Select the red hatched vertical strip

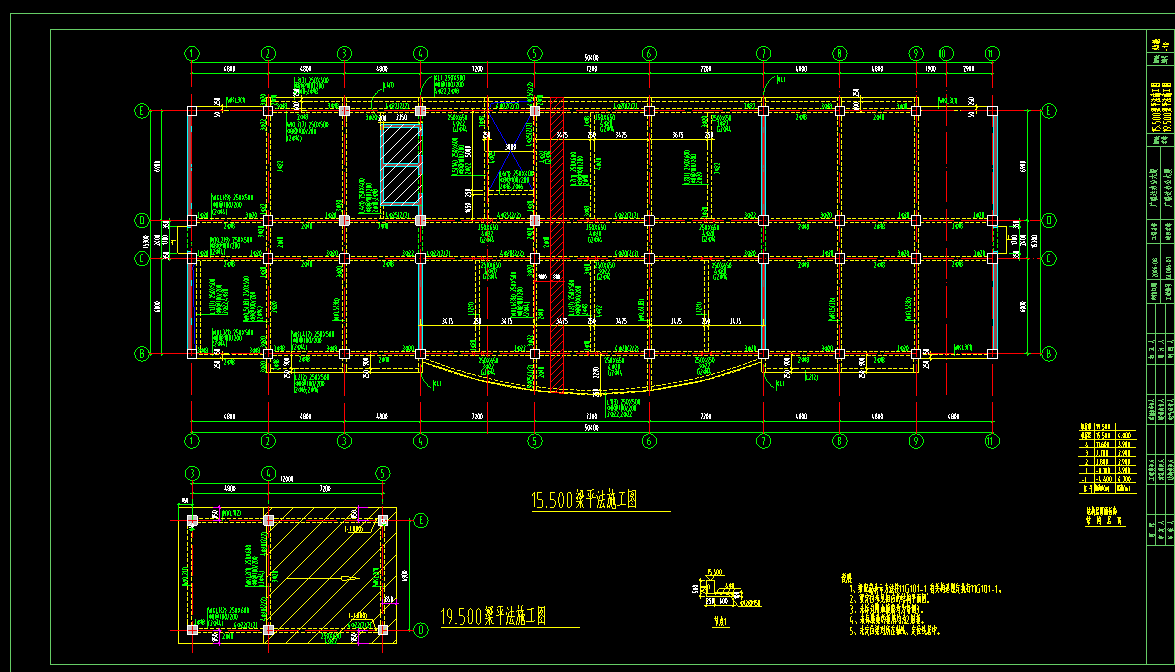pyautogui.click(x=557, y=245)
